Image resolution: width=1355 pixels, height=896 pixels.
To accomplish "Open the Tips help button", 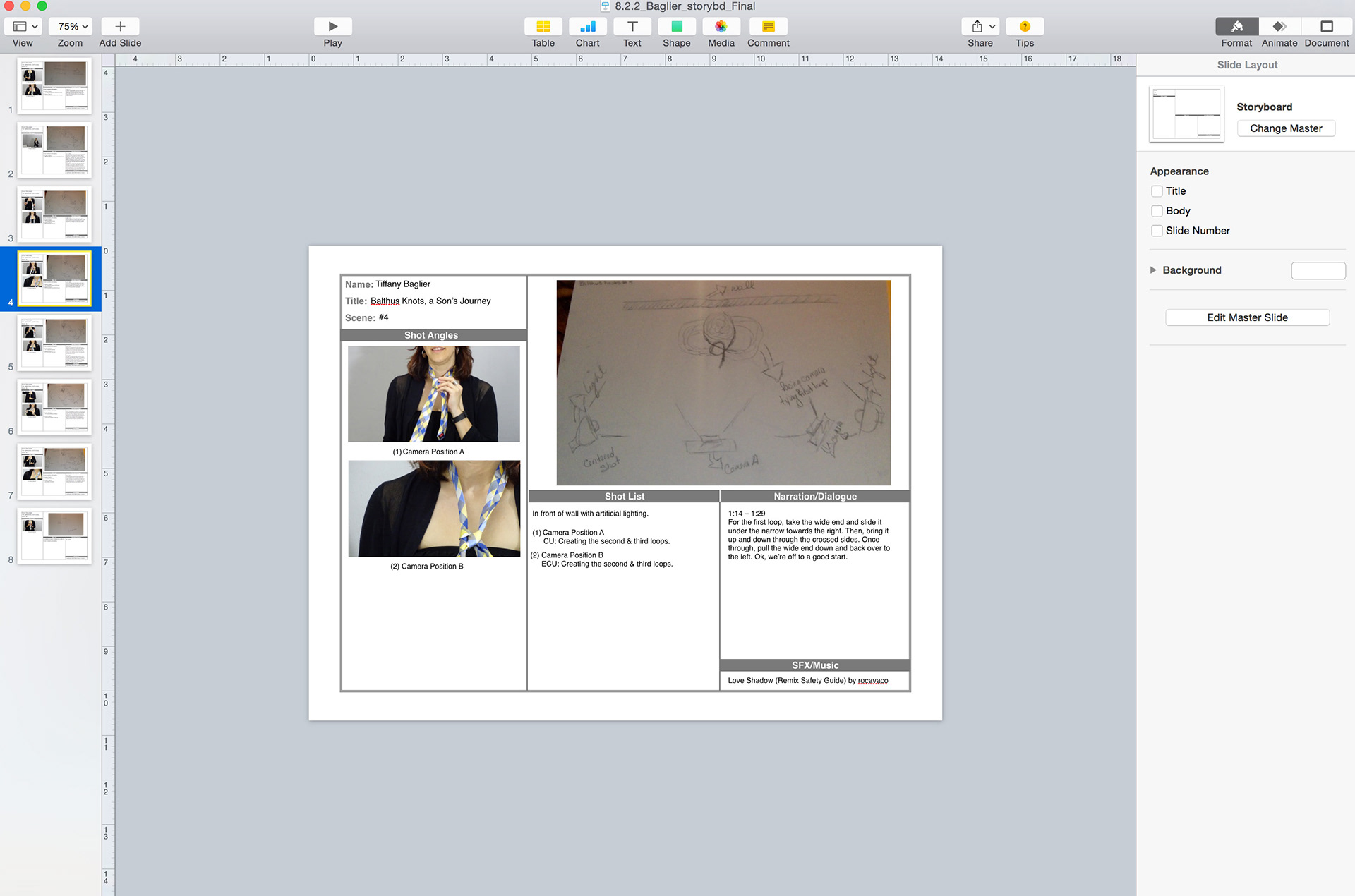I will (x=1024, y=27).
